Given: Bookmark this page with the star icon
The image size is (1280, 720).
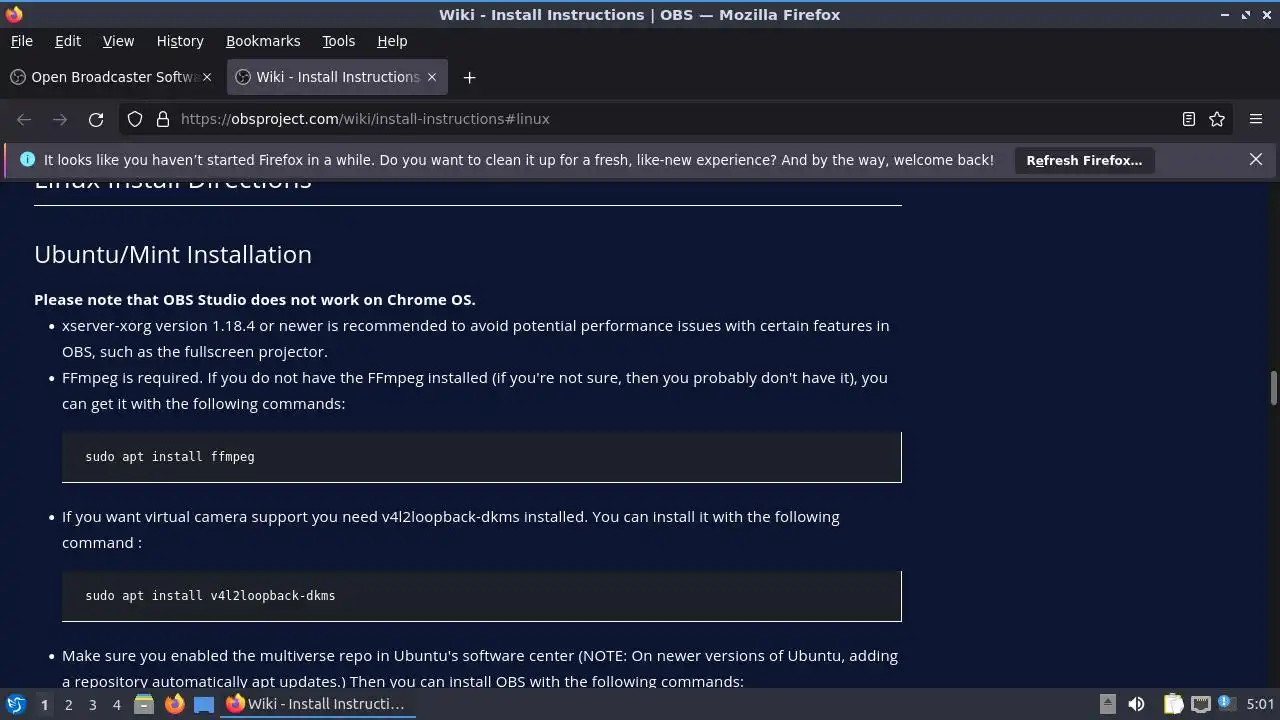Looking at the screenshot, I should pos(1217,119).
